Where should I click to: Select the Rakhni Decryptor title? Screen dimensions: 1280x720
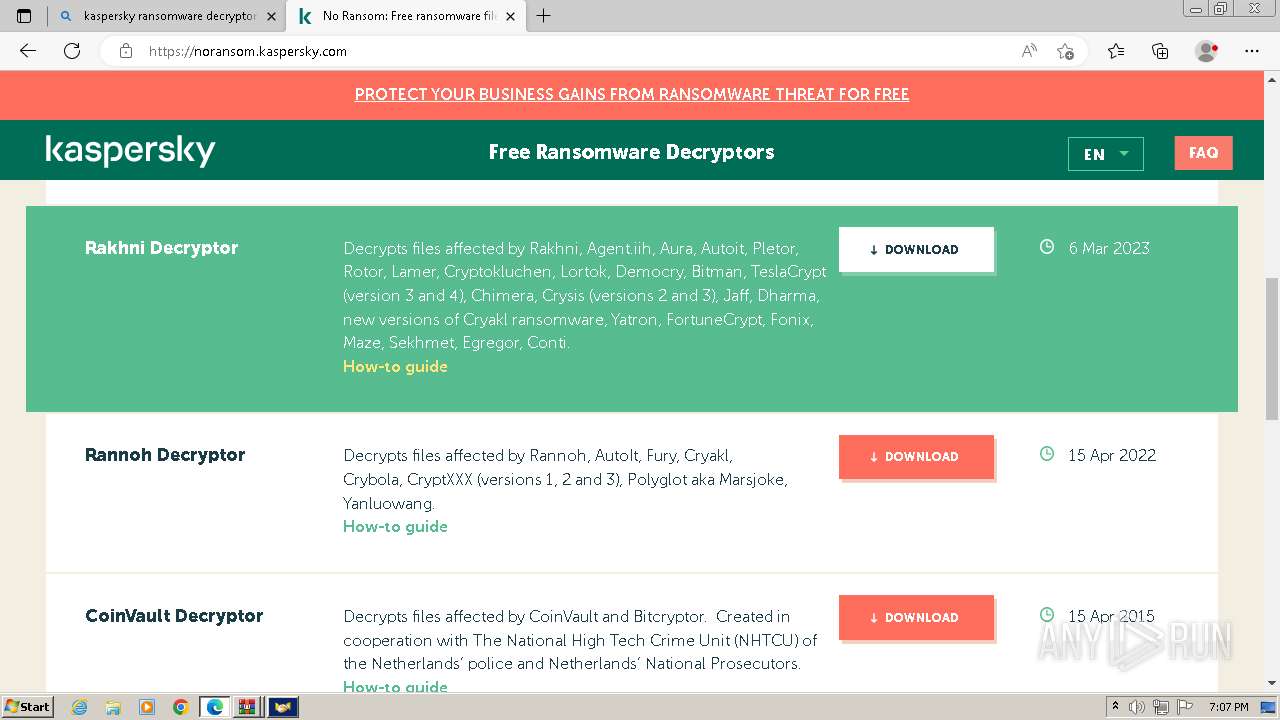[x=161, y=248]
